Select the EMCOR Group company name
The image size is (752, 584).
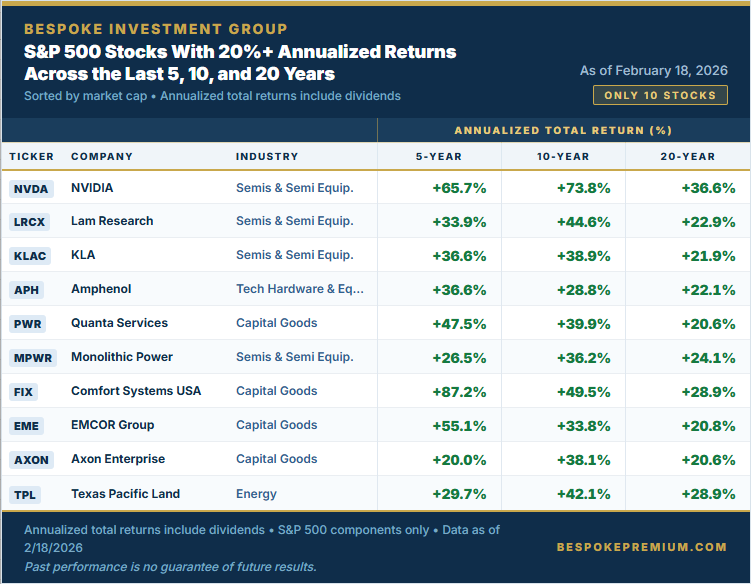(113, 425)
